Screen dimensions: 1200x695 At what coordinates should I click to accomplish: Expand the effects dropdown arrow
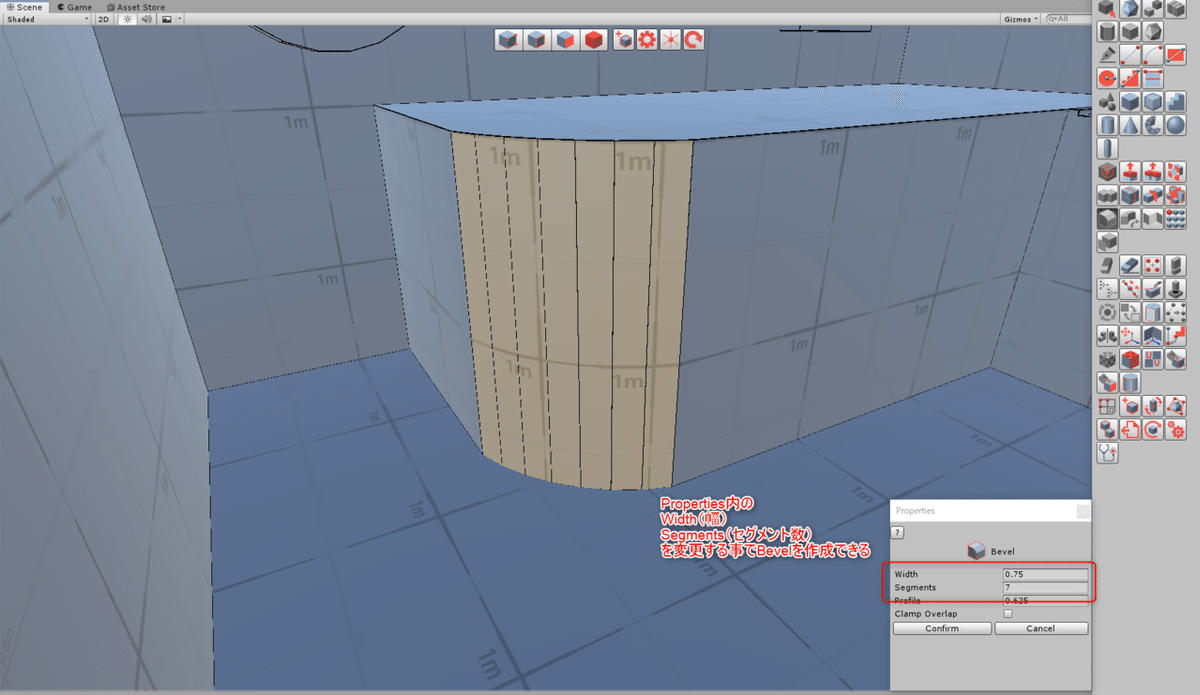(179, 19)
